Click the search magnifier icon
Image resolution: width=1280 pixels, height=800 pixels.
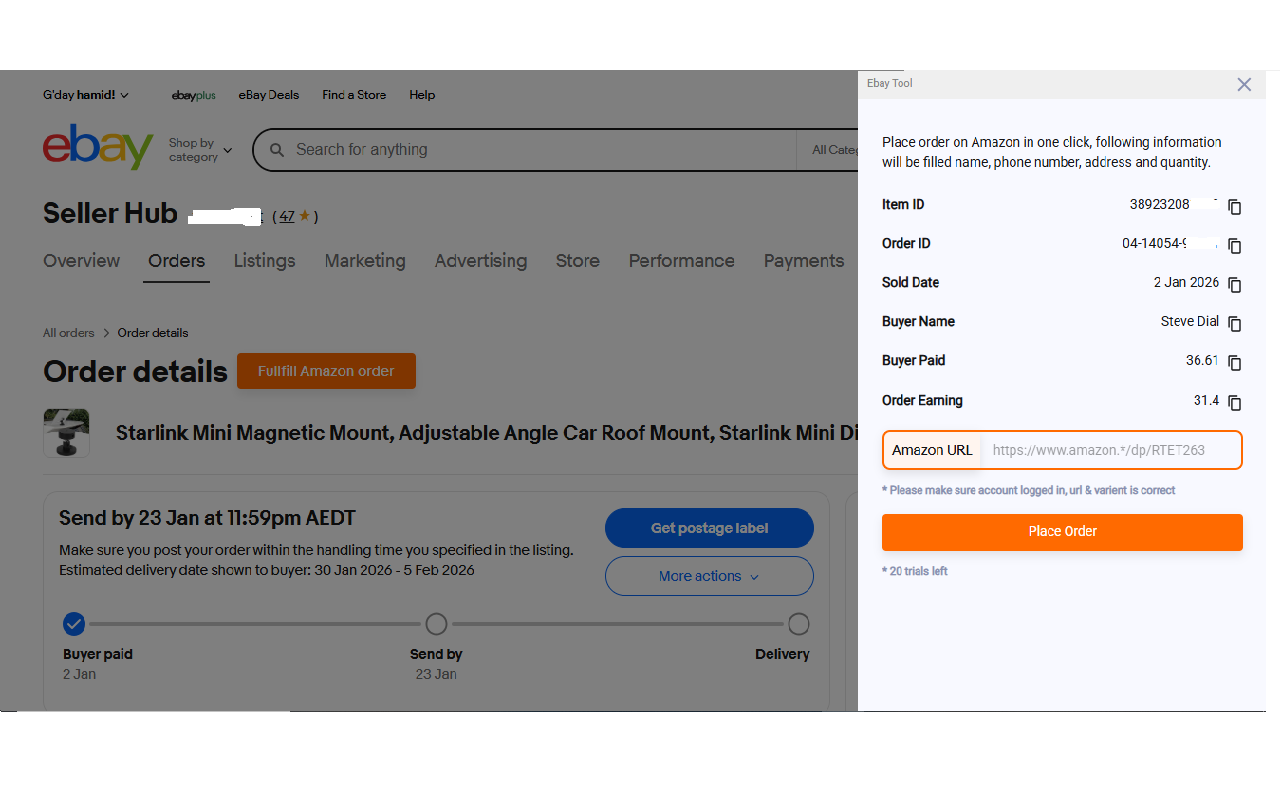(x=277, y=150)
